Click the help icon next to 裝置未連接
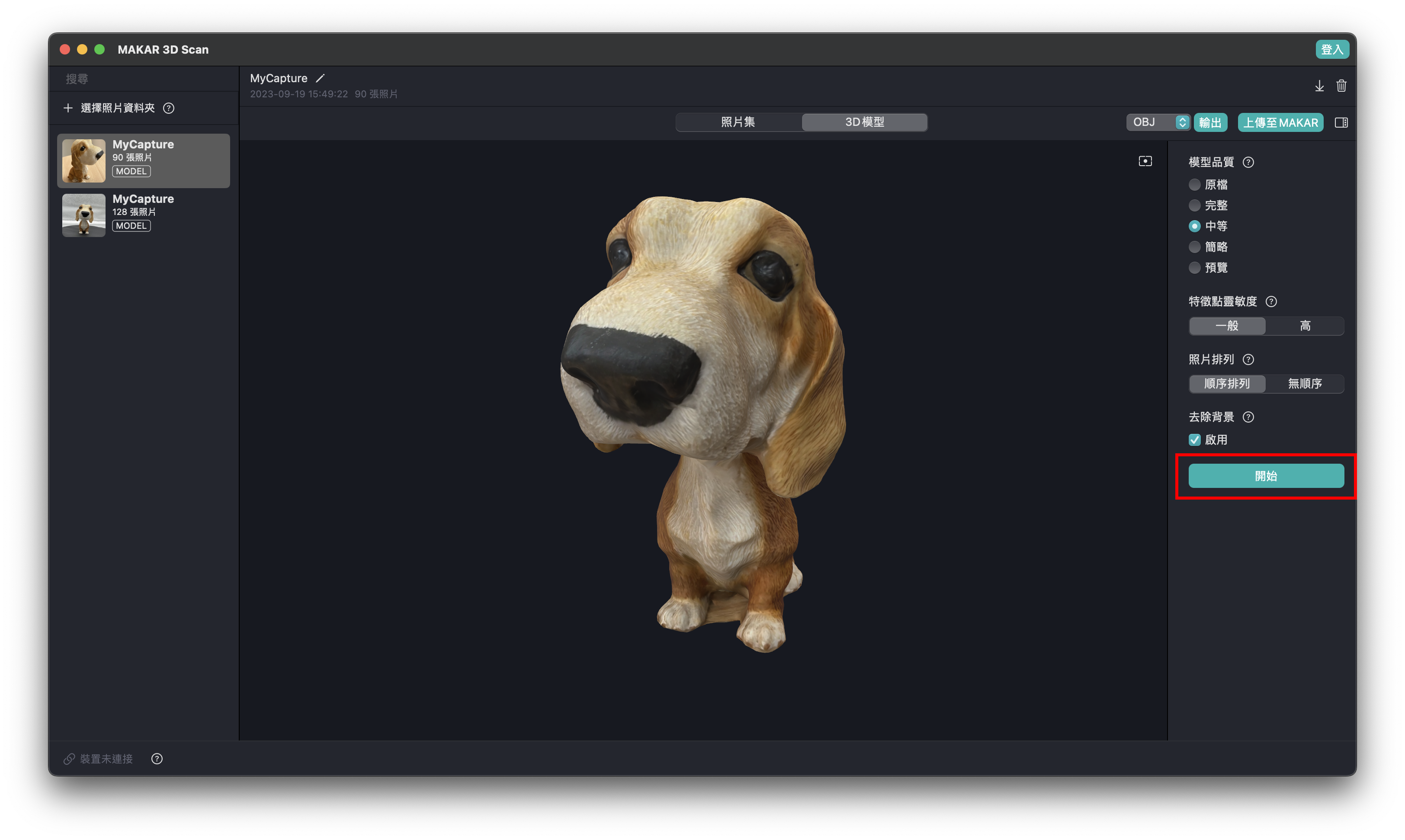The height and width of the screenshot is (840, 1405). 157,759
